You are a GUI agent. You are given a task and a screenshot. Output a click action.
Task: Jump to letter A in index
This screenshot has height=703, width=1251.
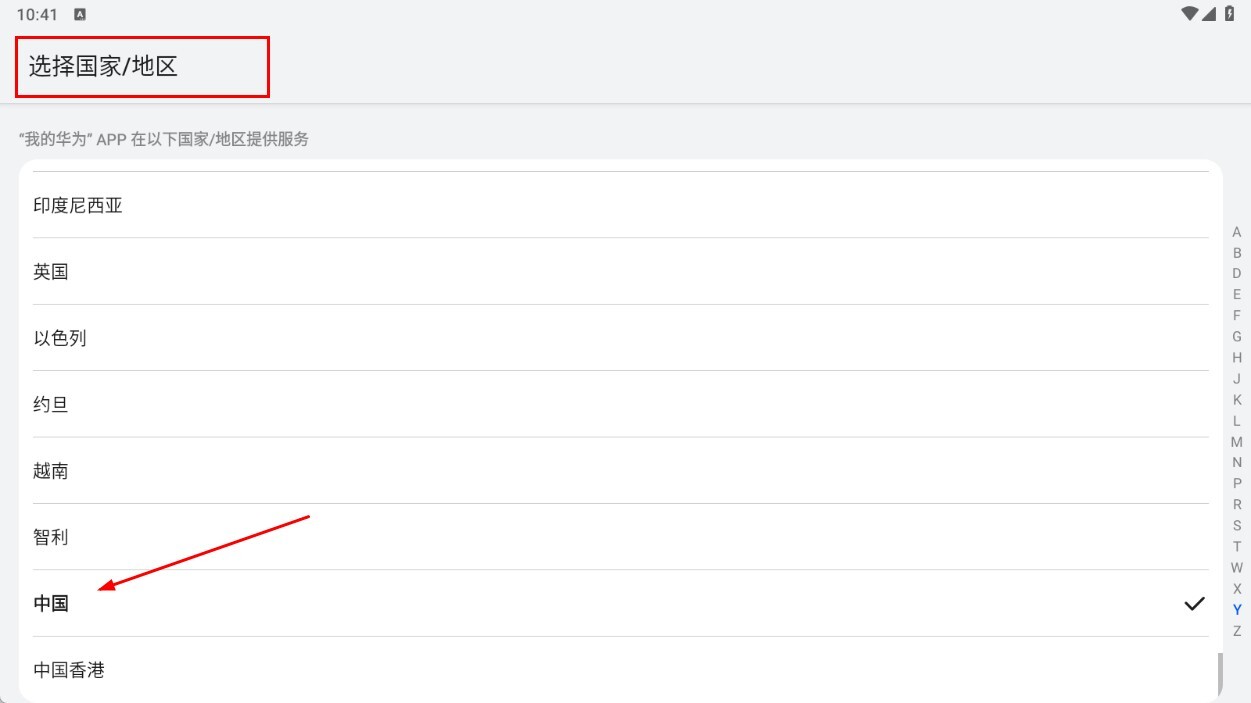(x=1237, y=232)
